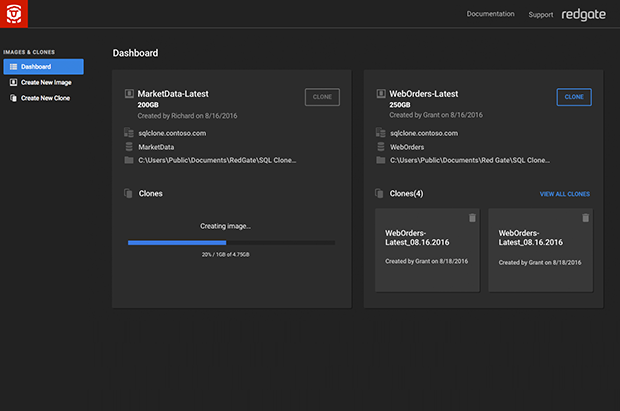Click the MarketData database name
620x411 pixels.
(x=156, y=147)
